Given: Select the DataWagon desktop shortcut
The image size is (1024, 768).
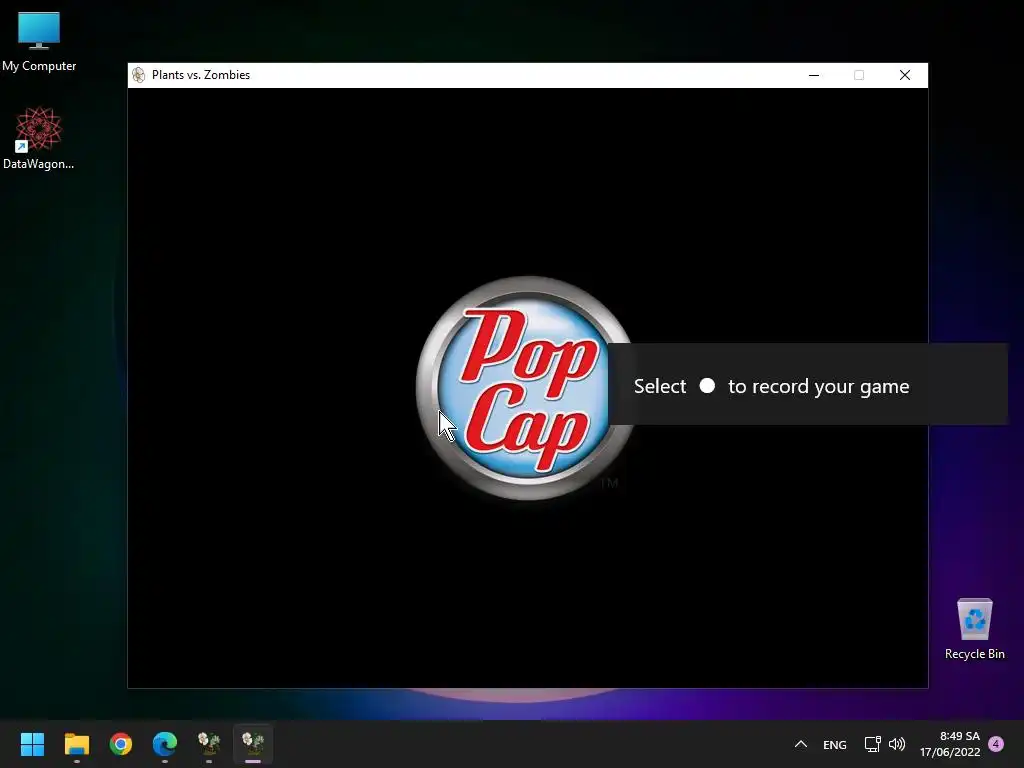Looking at the screenshot, I should [39, 138].
